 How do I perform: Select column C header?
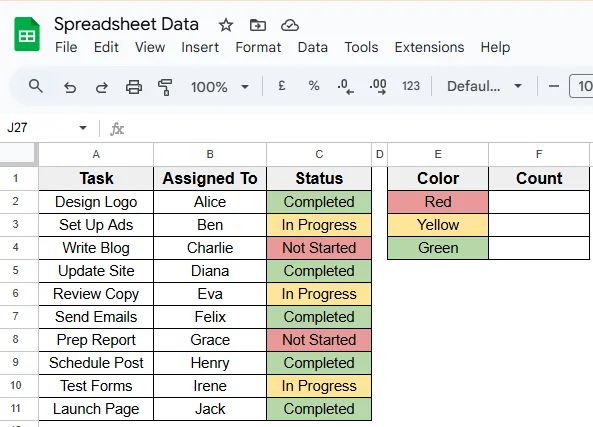tap(319, 154)
